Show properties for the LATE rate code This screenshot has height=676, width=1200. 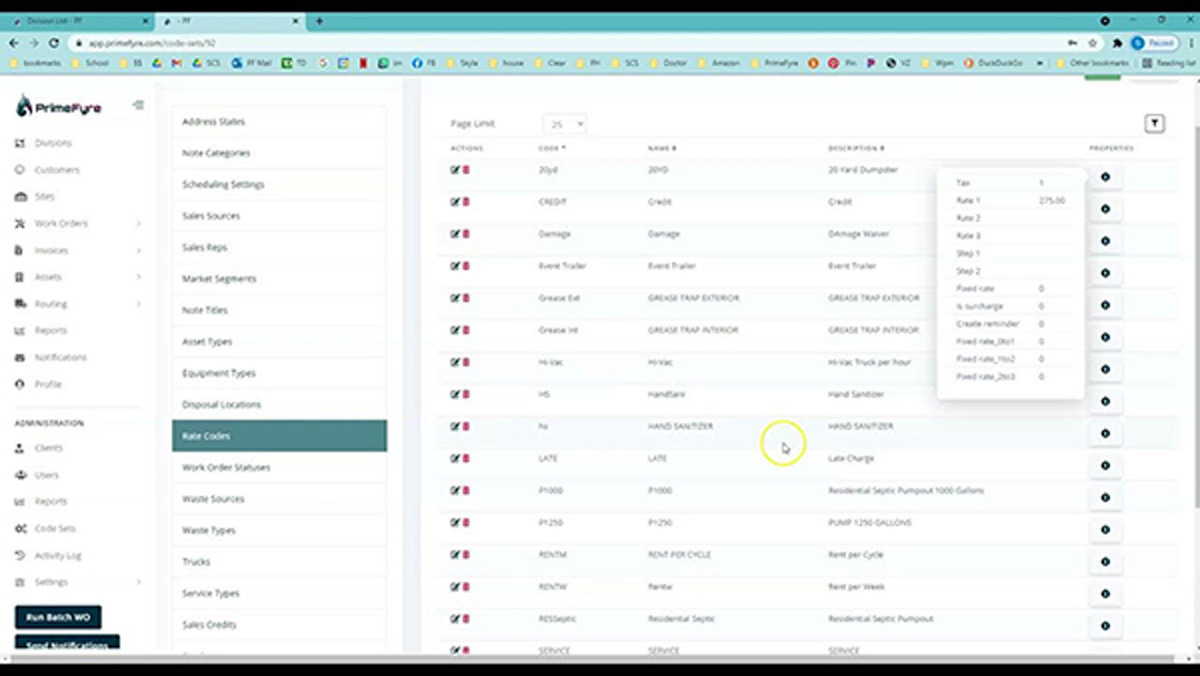[x=1105, y=465]
